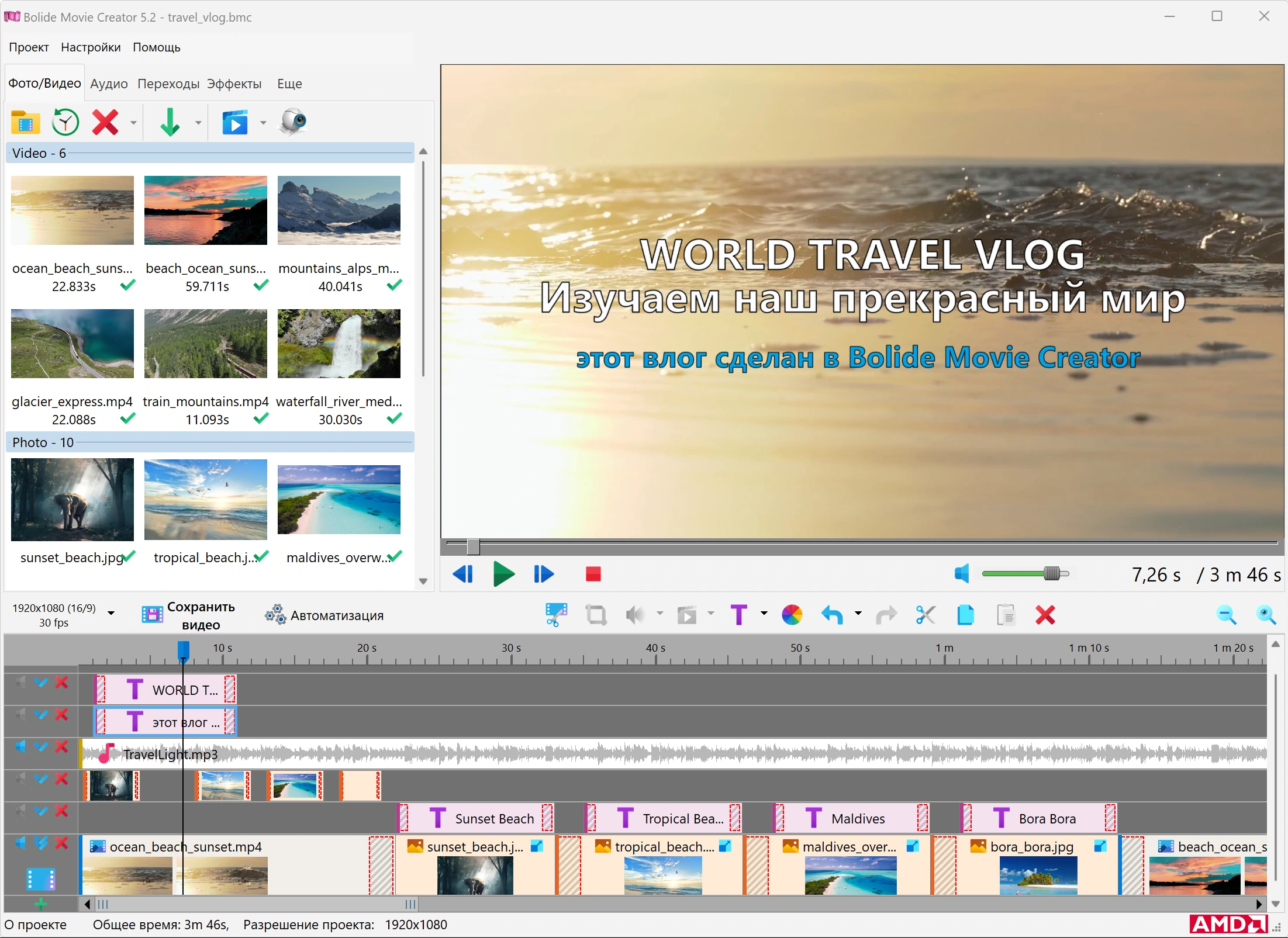Expand the screen recording dropdown arrow
The width and height of the screenshot is (1288, 938).
[x=263, y=123]
